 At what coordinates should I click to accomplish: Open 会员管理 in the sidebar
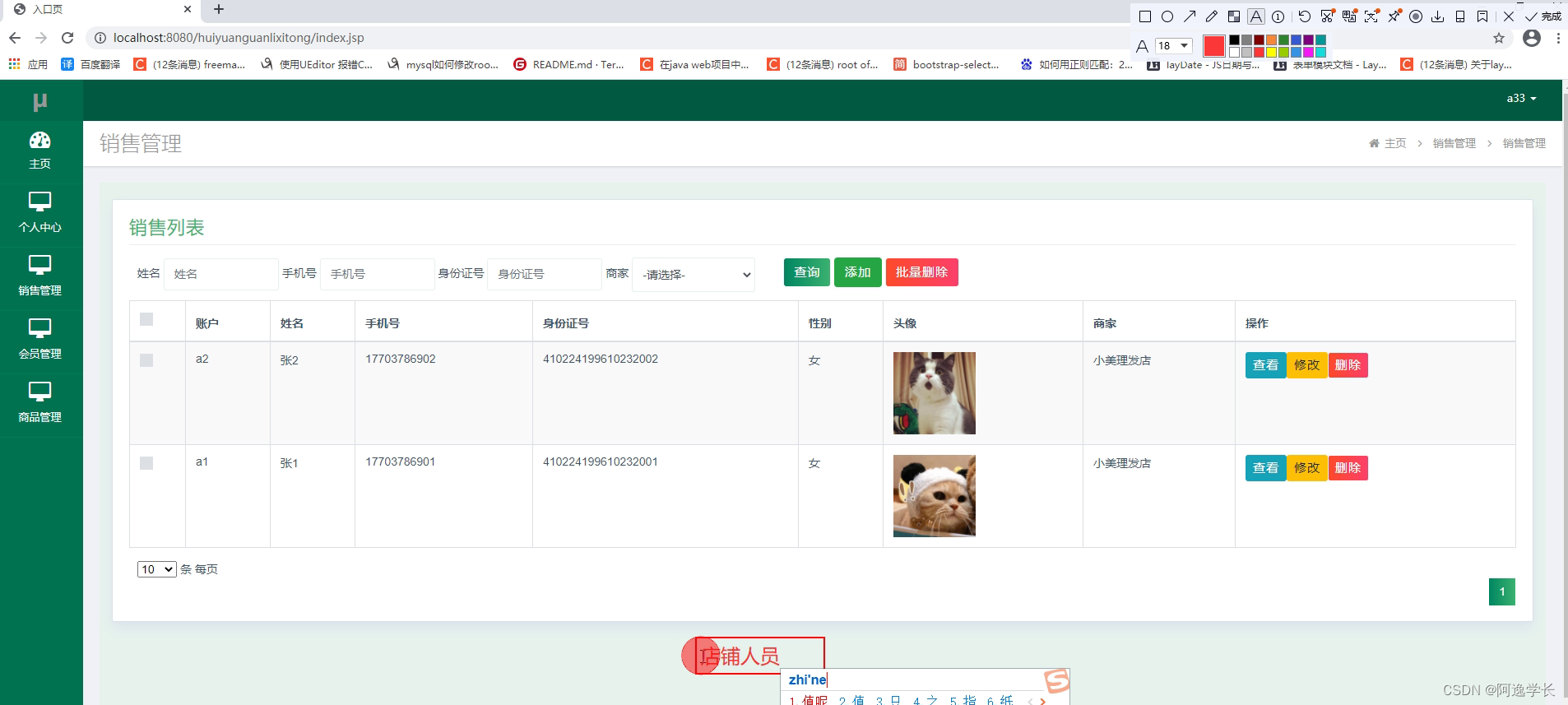click(40, 341)
